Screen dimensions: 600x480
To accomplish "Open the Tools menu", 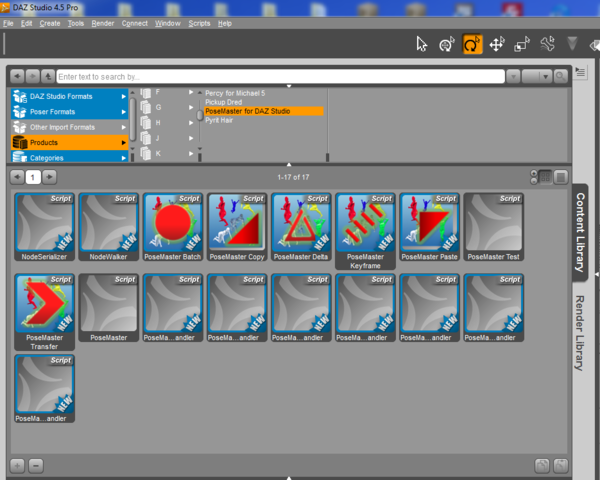I will click(x=76, y=23).
